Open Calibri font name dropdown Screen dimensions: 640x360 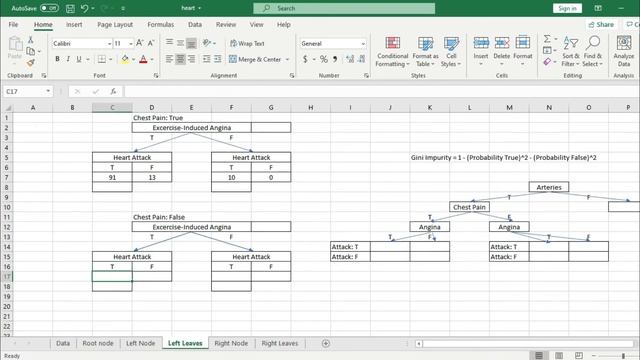click(x=109, y=43)
